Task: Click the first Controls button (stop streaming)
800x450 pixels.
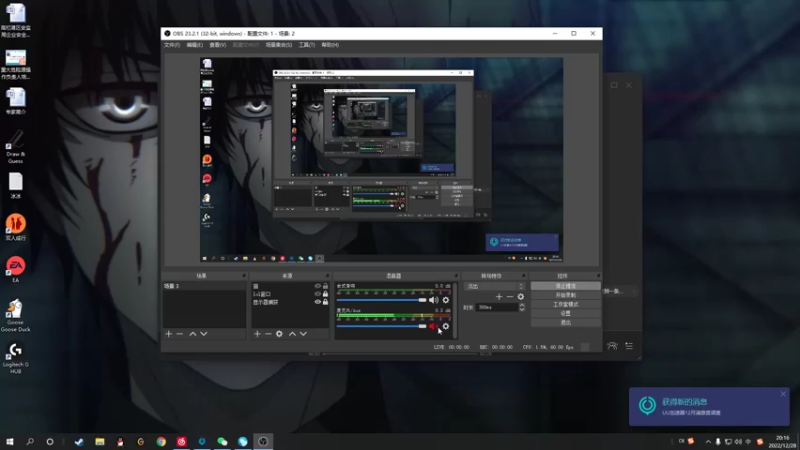Action: (565, 286)
